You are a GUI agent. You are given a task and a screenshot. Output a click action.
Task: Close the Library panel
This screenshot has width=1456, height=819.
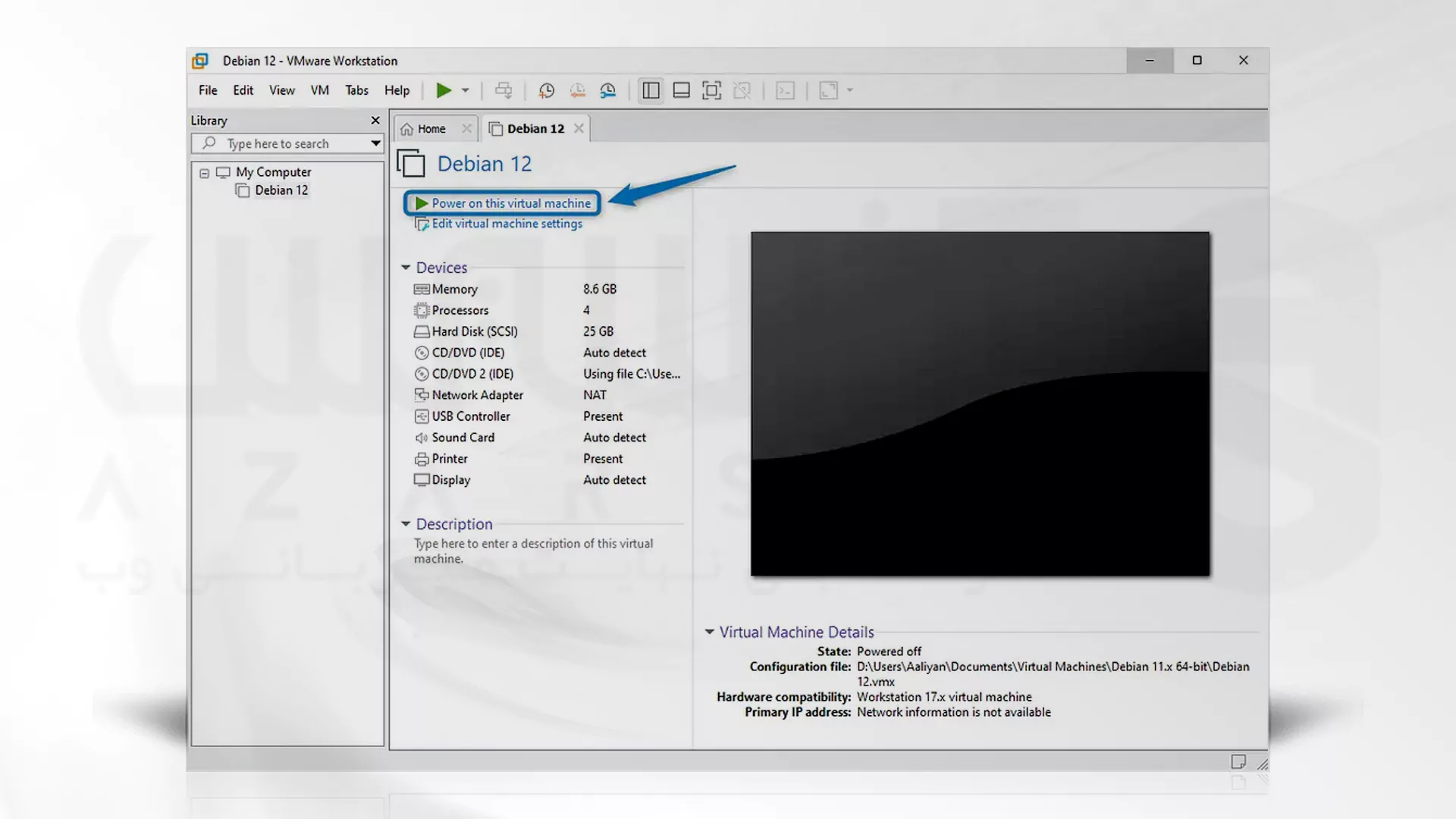coord(375,121)
